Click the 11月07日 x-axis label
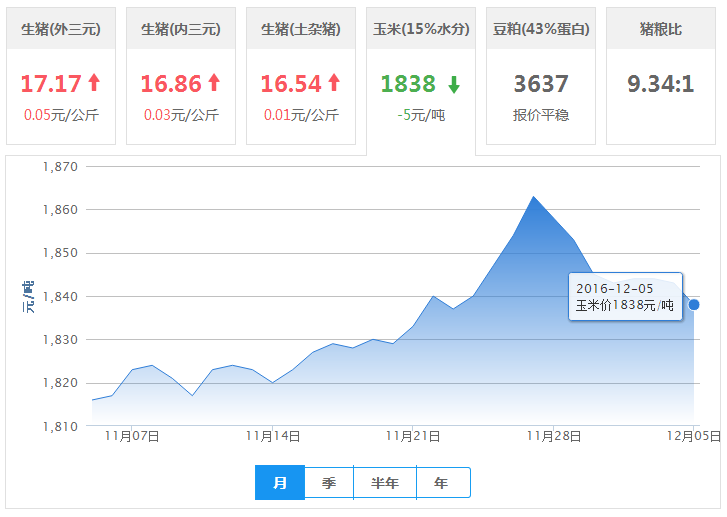 coord(132,436)
